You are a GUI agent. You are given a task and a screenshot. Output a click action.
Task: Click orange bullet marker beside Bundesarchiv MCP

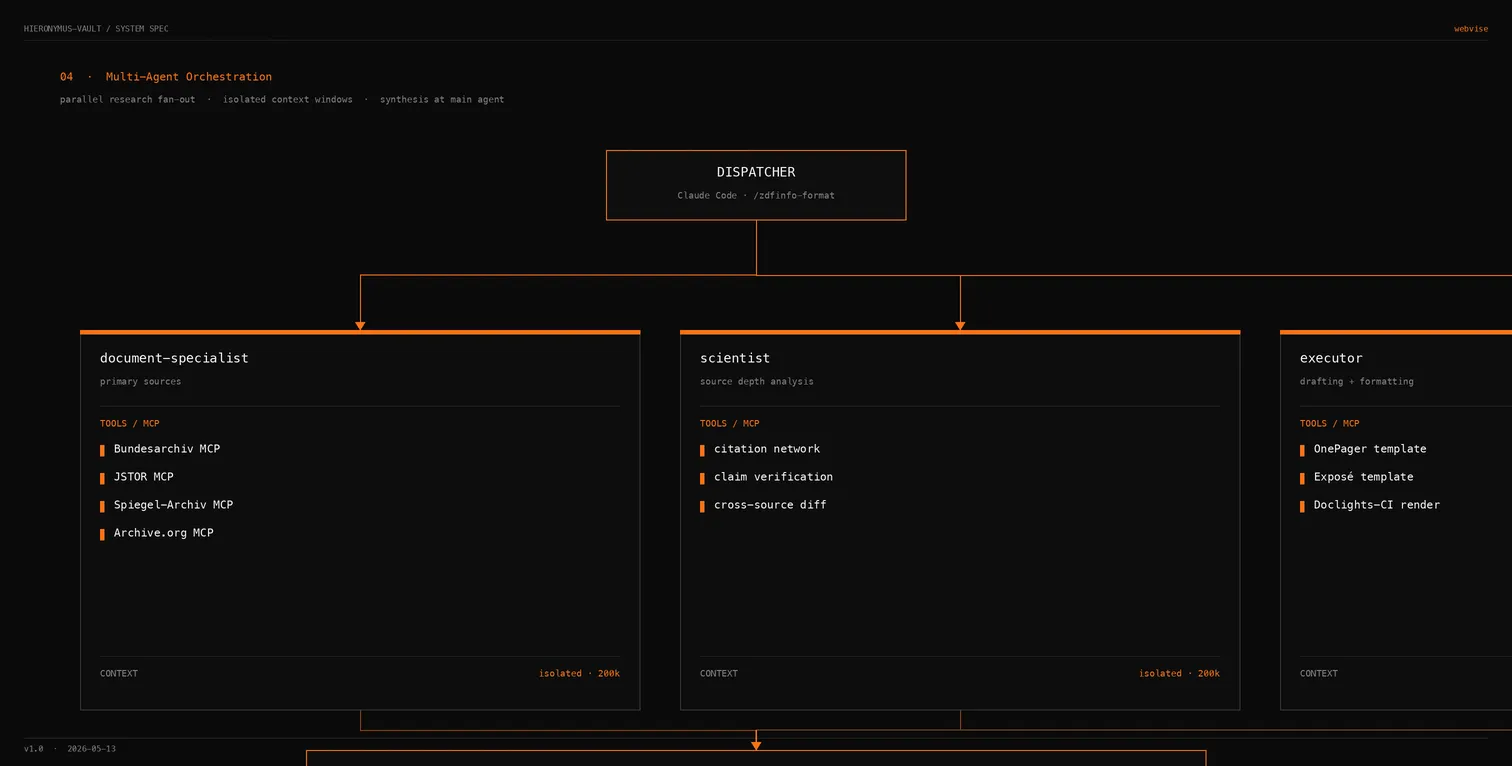coord(102,450)
